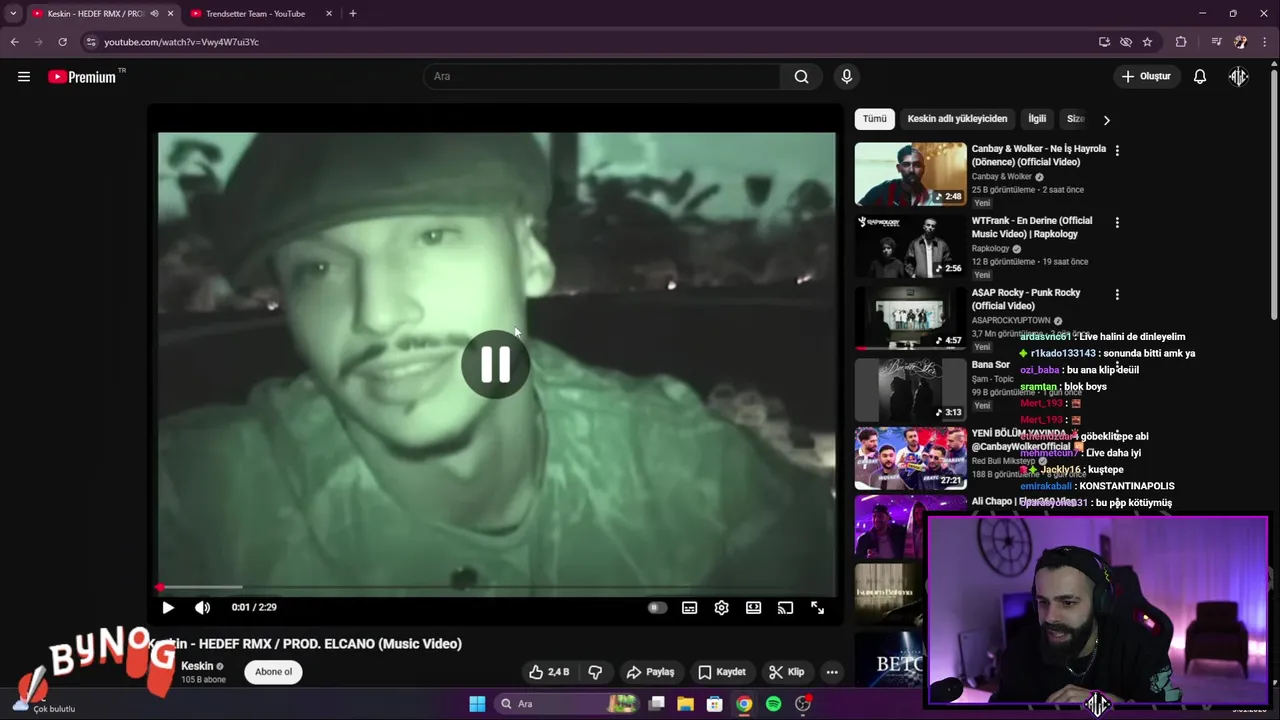Open the YouTube account avatar menu
This screenshot has height=720, width=1280.
pyautogui.click(x=1239, y=77)
